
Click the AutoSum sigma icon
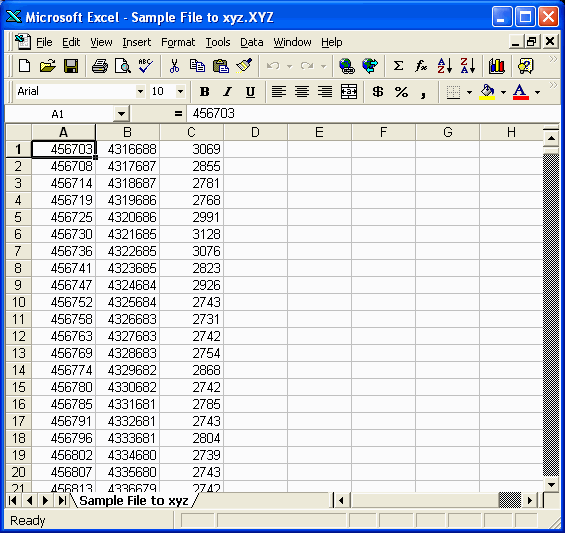(x=398, y=66)
